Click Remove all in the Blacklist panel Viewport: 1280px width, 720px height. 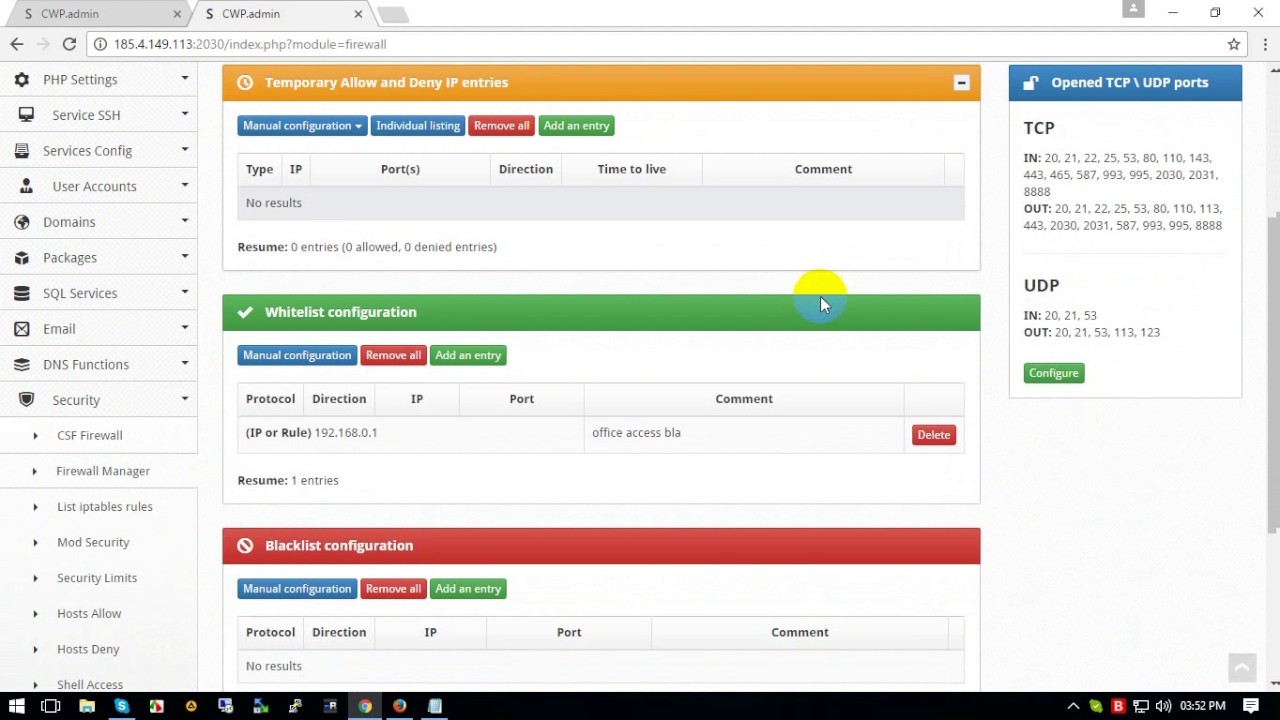(x=393, y=589)
